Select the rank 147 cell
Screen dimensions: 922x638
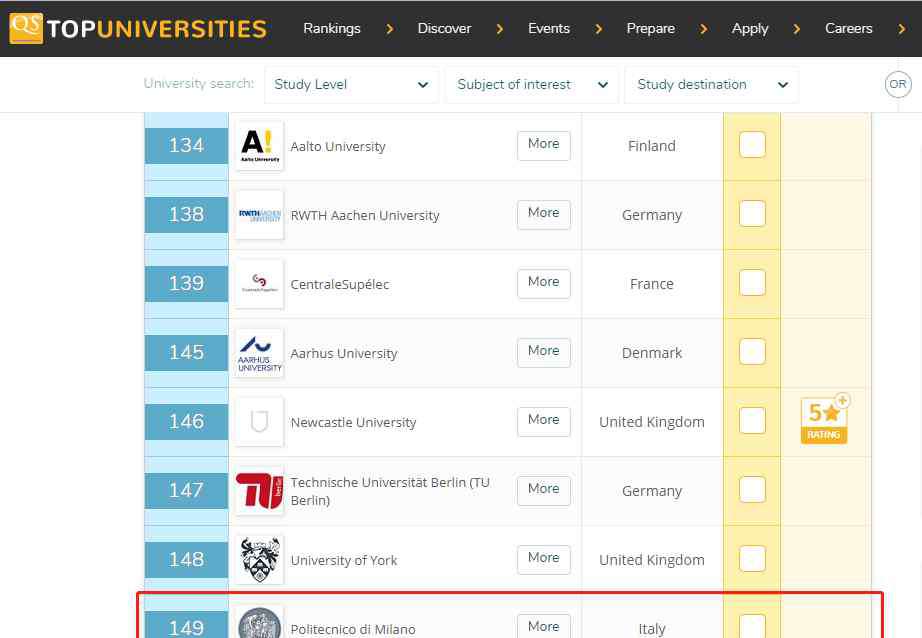[x=186, y=490]
